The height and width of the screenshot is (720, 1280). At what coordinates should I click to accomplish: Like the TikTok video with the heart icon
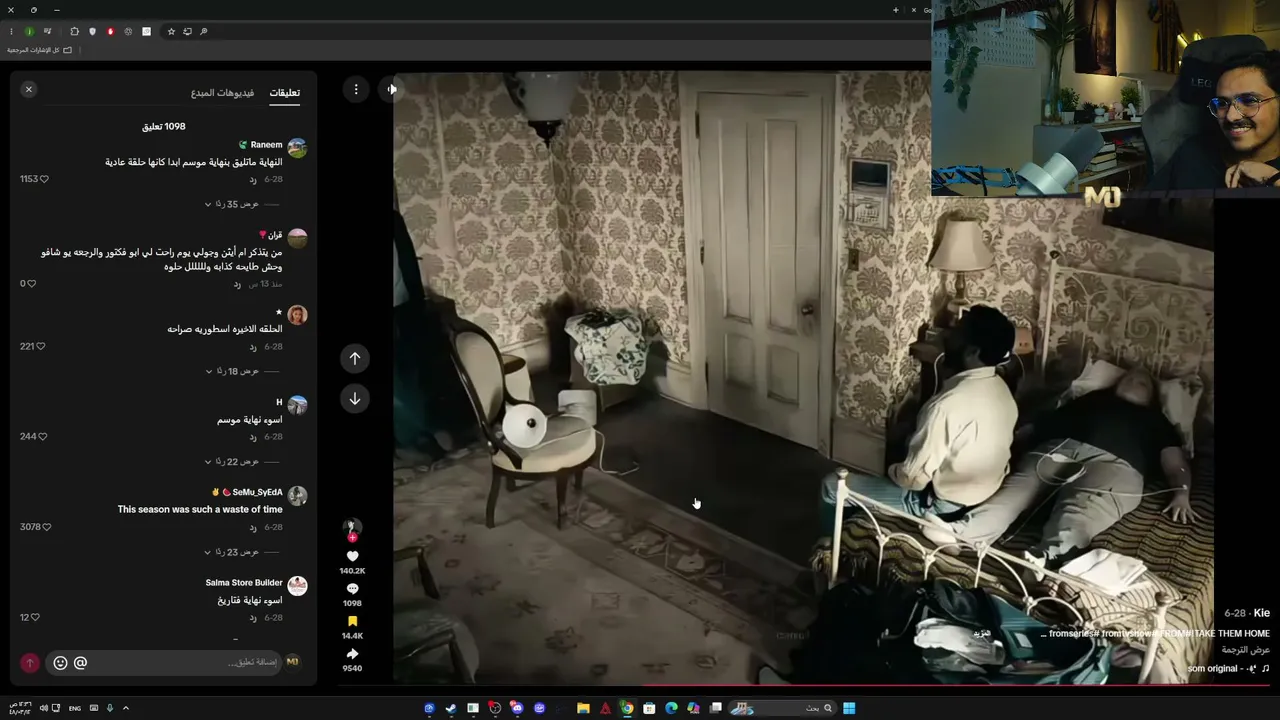352,556
